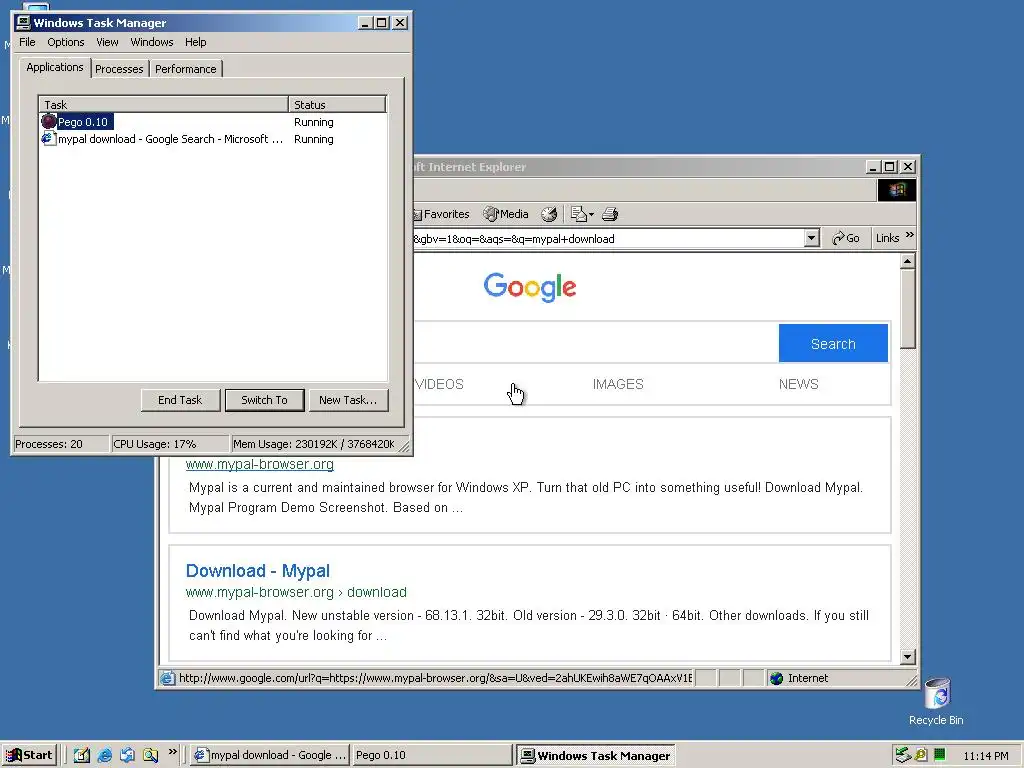Viewport: 1024px width, 768px height.
Task: Click the Internet Explorer icon in task list
Action: [48, 138]
